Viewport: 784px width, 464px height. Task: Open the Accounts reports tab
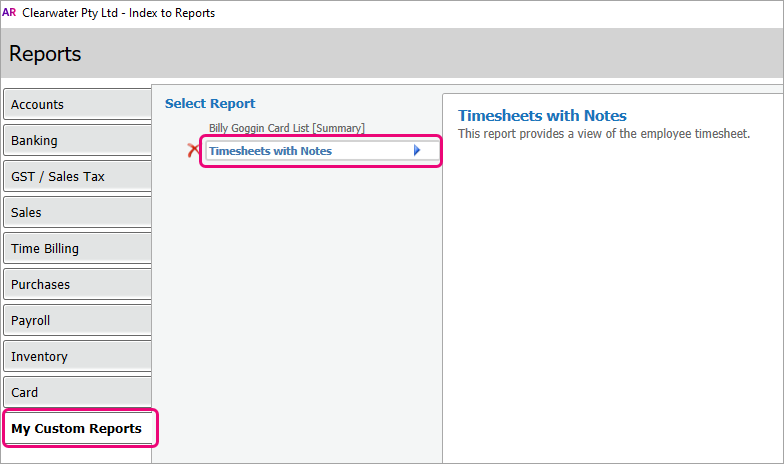tap(78, 104)
